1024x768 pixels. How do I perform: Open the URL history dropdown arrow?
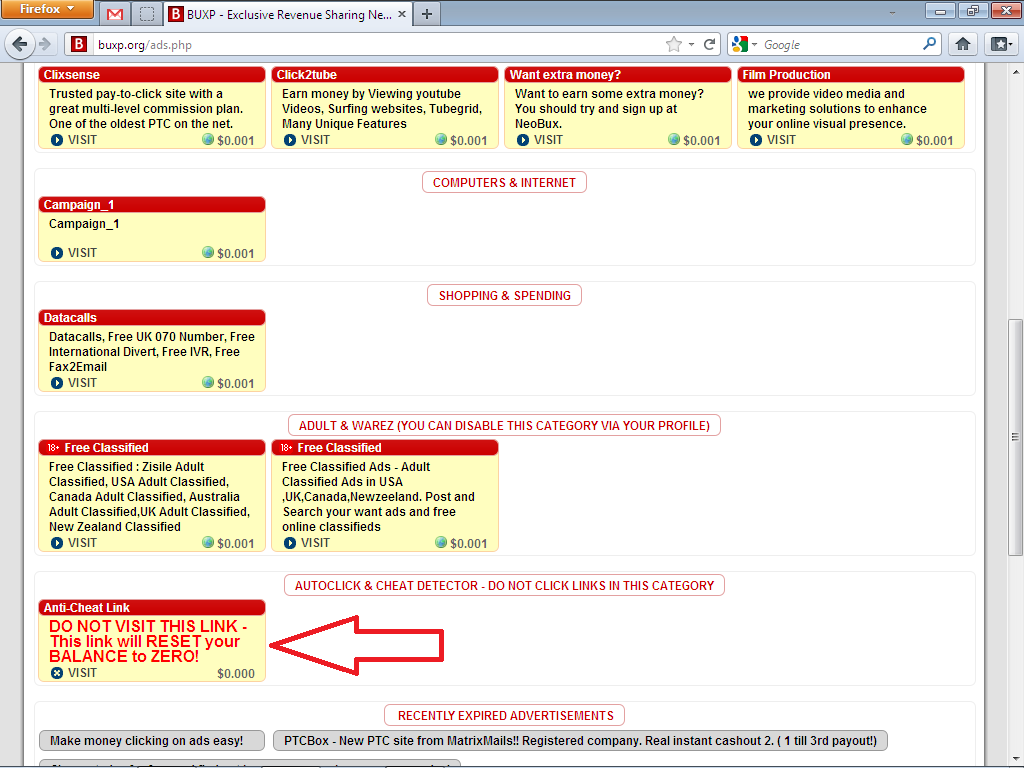[x=691, y=44]
